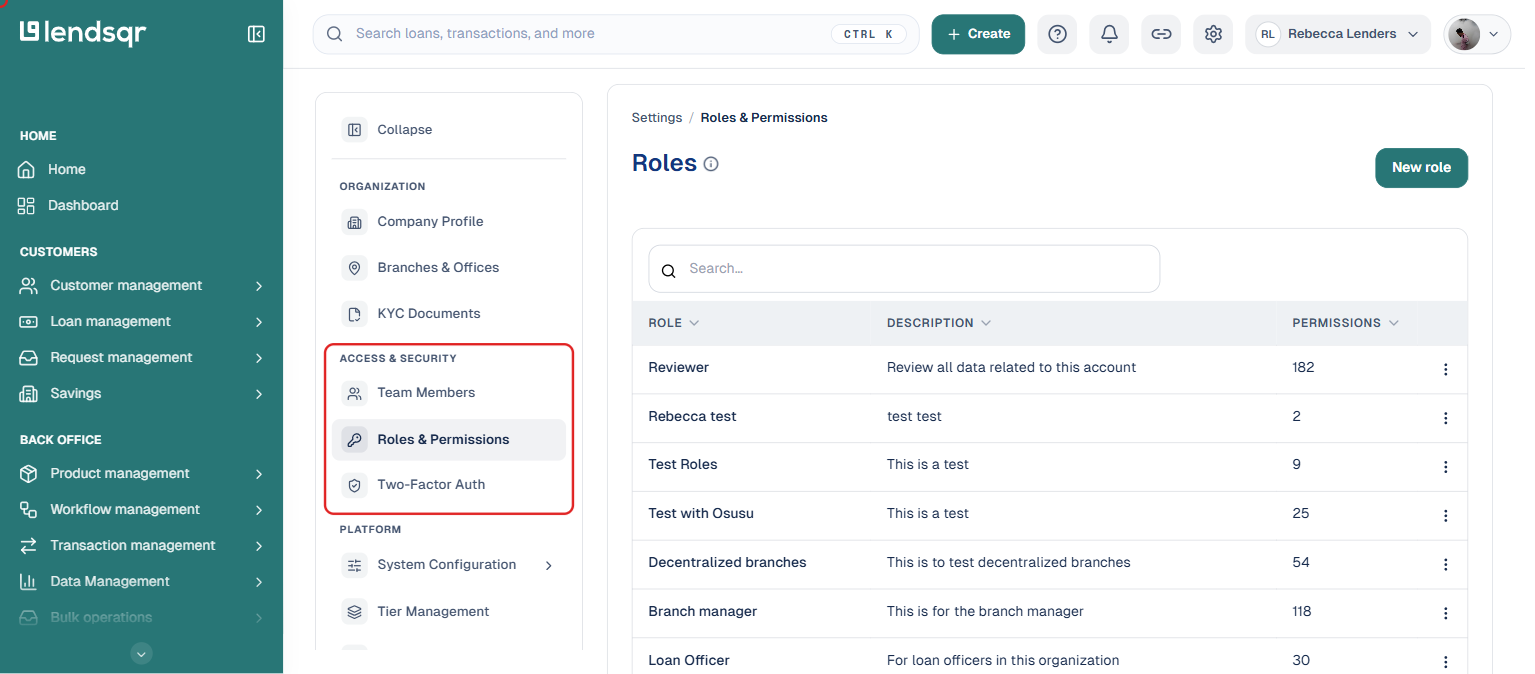Click the Tier Management layers icon
The height and width of the screenshot is (674, 1535).
click(354, 611)
